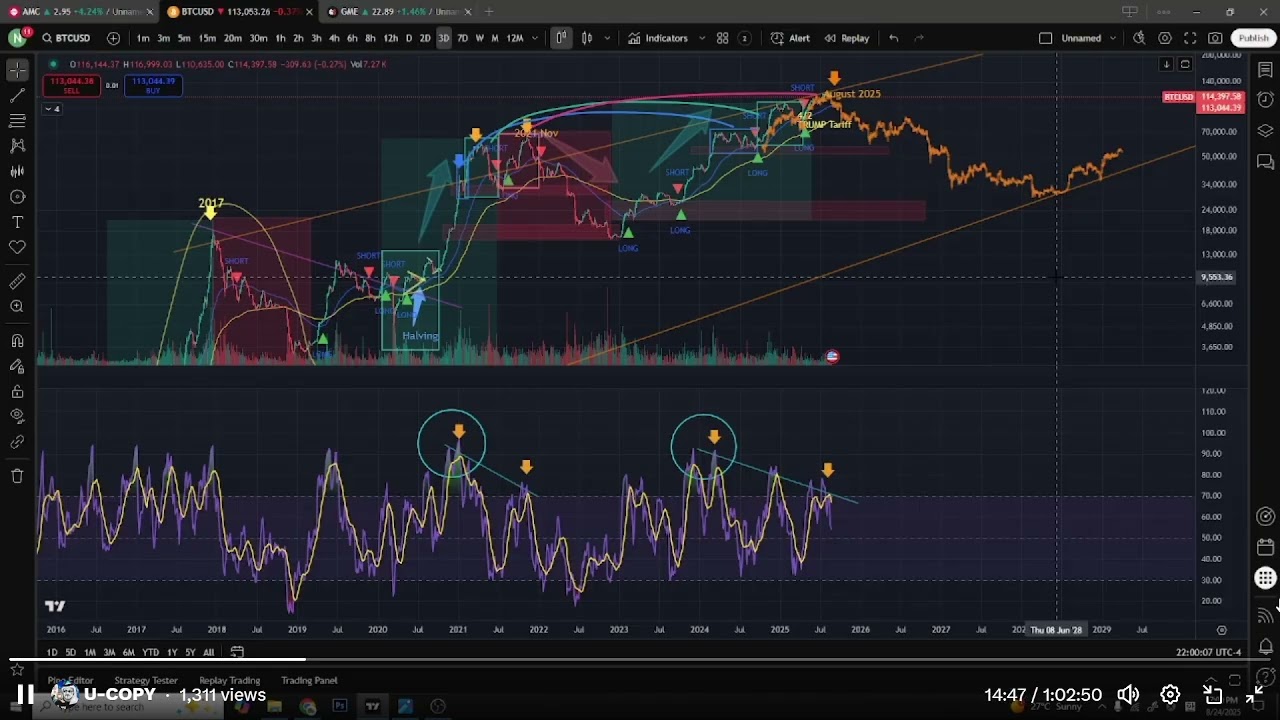This screenshot has width=1280, height=720.
Task: Expand the timeframe interval dropdown
Action: pyautogui.click(x=535, y=38)
